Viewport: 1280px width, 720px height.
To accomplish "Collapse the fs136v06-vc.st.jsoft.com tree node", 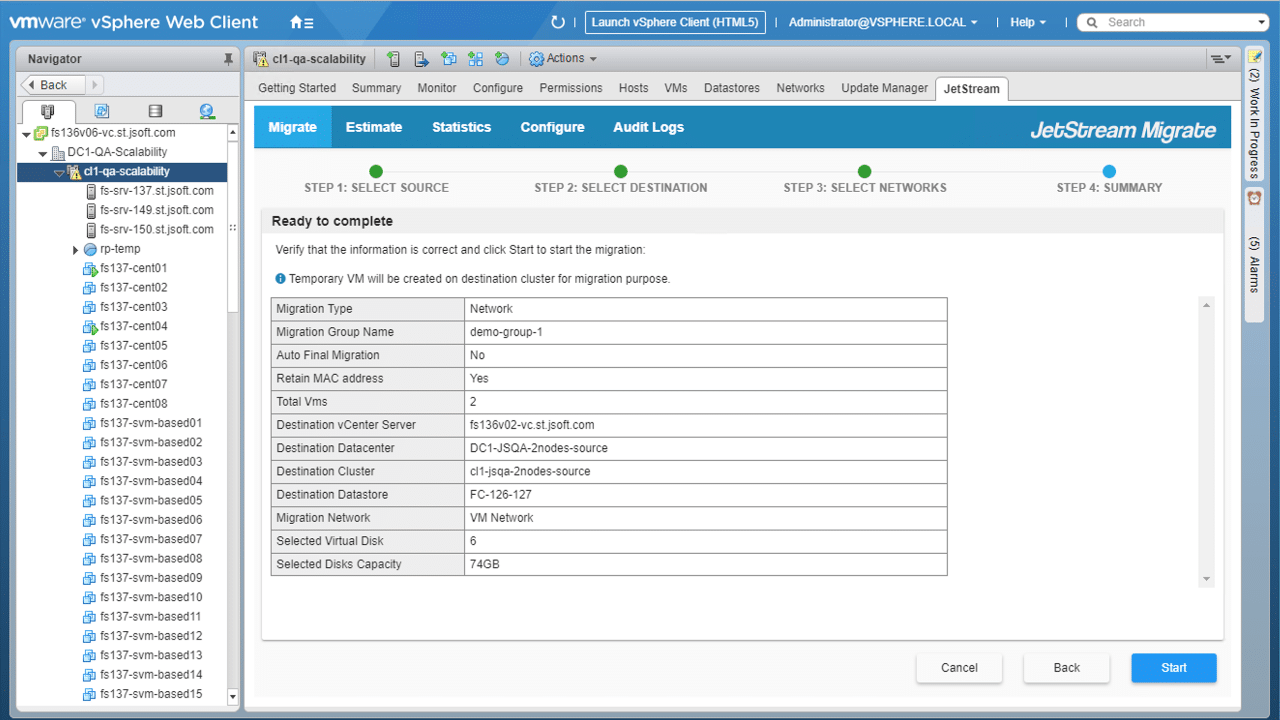I will coord(27,134).
